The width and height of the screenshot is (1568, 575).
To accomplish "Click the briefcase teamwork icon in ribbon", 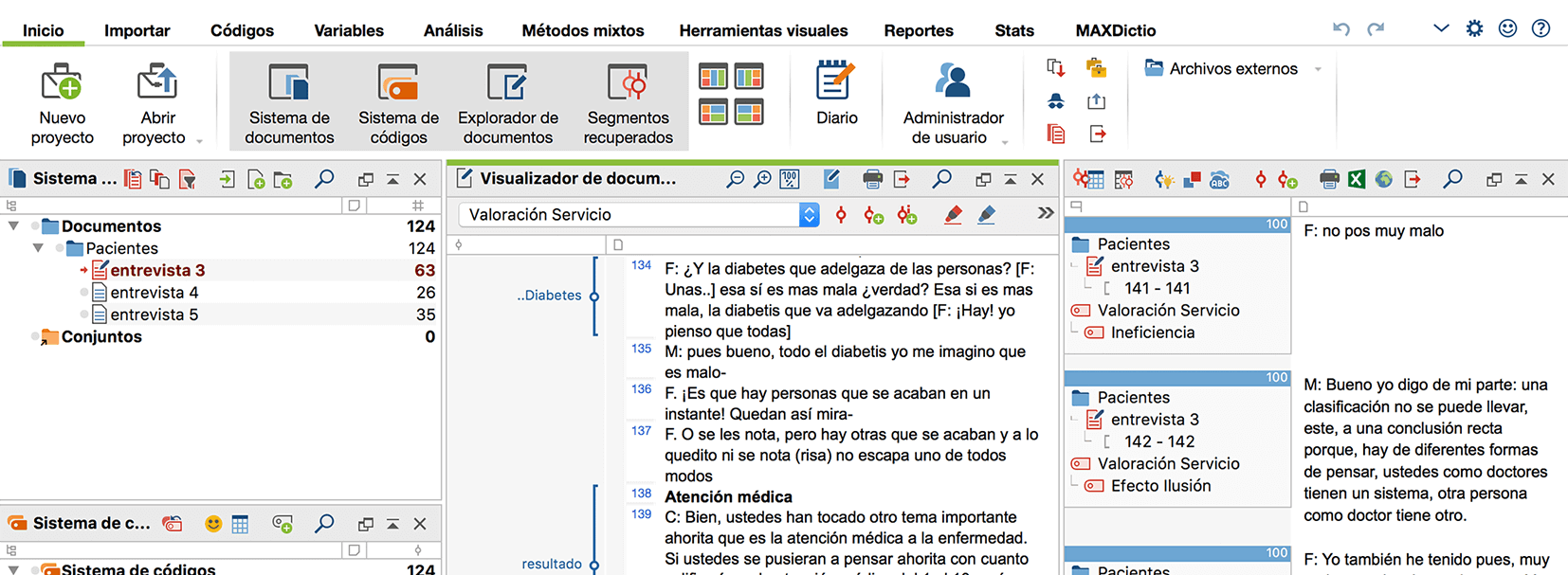I will [1096, 68].
